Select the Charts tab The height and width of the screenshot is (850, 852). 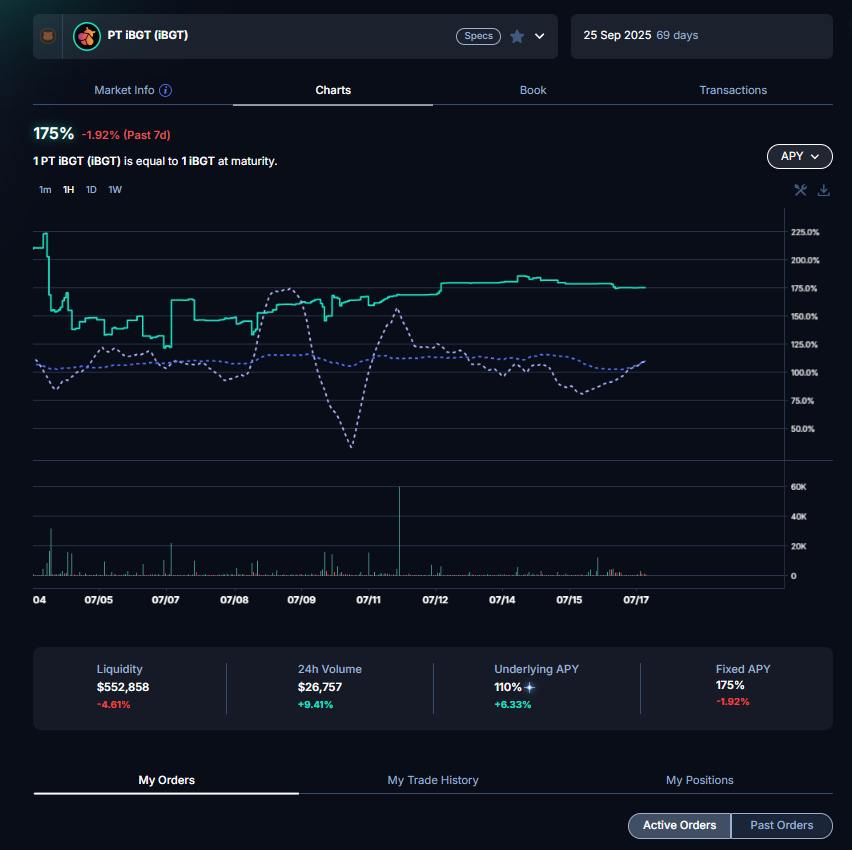(333, 90)
